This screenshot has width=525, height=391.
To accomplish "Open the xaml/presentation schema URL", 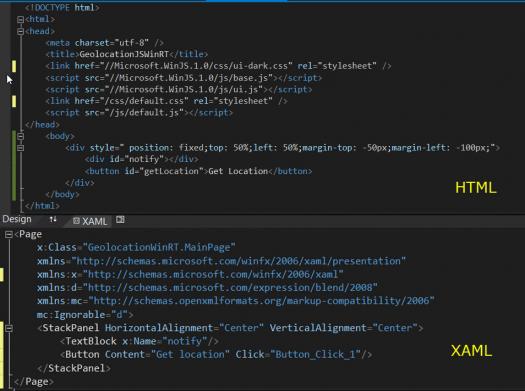I will coord(239,261).
